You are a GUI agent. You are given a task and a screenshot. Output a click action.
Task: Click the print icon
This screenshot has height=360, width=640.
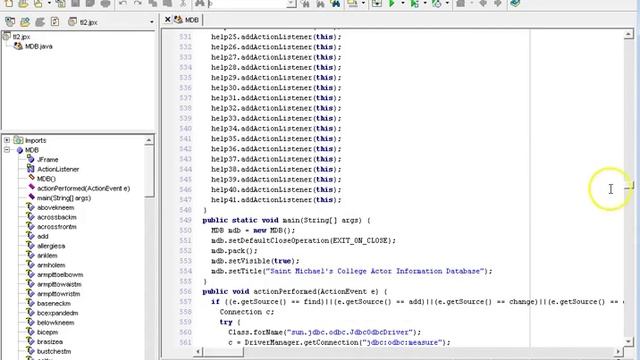[105, 4]
